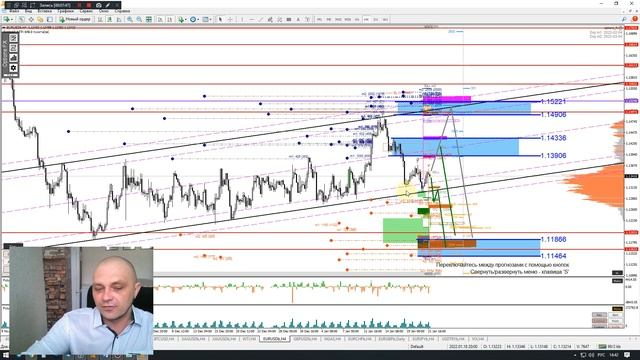Click the second icon of left chart panel
Viewport: 640px width, 360px height.
click(13, 48)
